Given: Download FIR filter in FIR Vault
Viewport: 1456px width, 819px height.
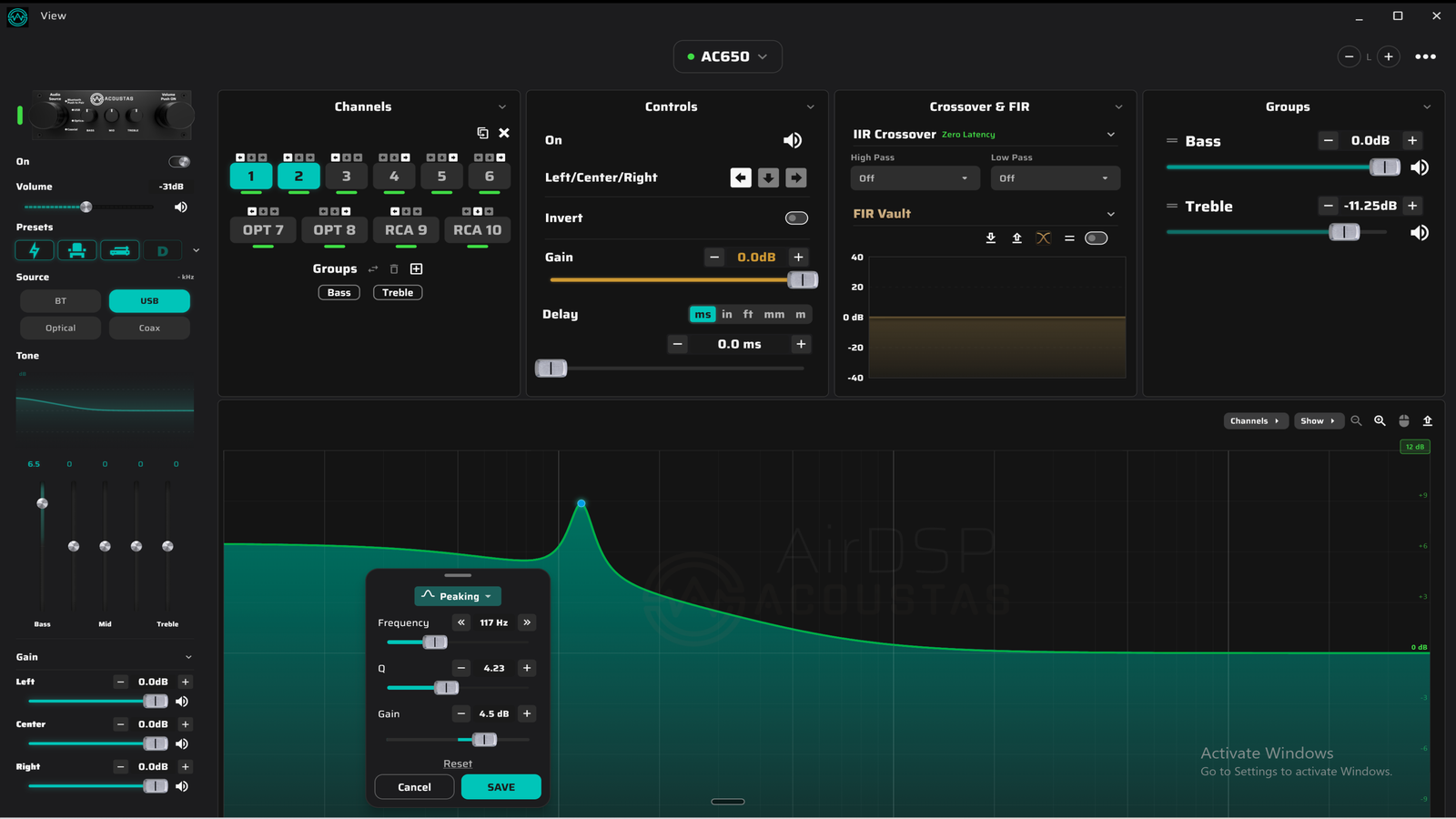Looking at the screenshot, I should click(991, 238).
